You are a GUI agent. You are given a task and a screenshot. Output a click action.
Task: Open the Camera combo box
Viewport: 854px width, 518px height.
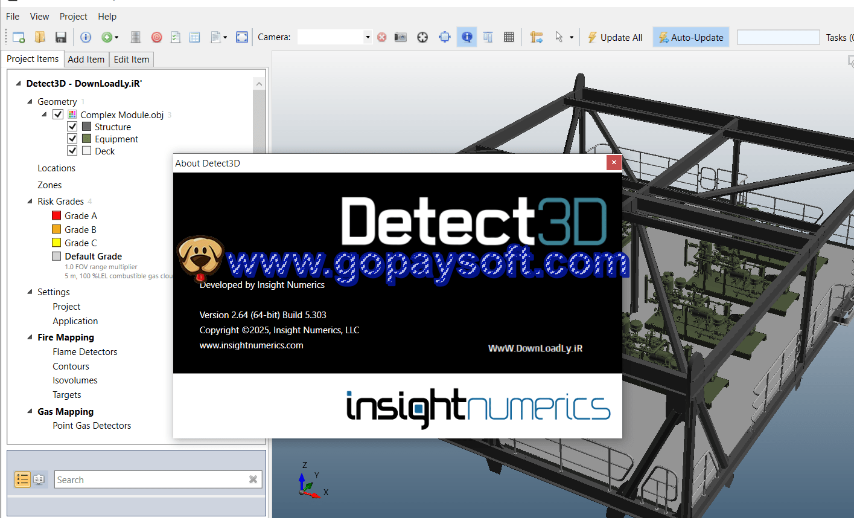click(x=335, y=37)
